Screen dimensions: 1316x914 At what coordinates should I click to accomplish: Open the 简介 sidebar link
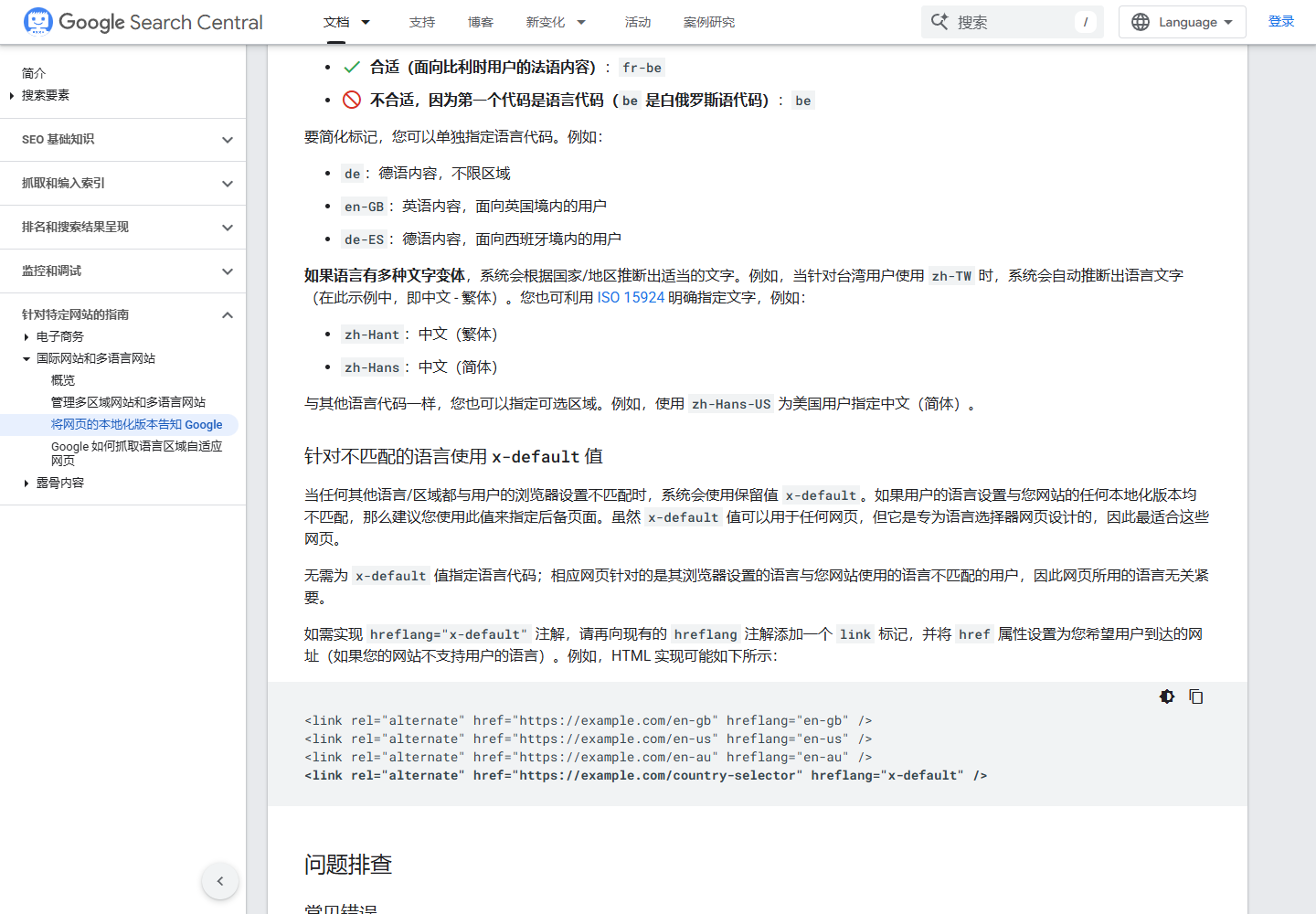click(x=34, y=73)
